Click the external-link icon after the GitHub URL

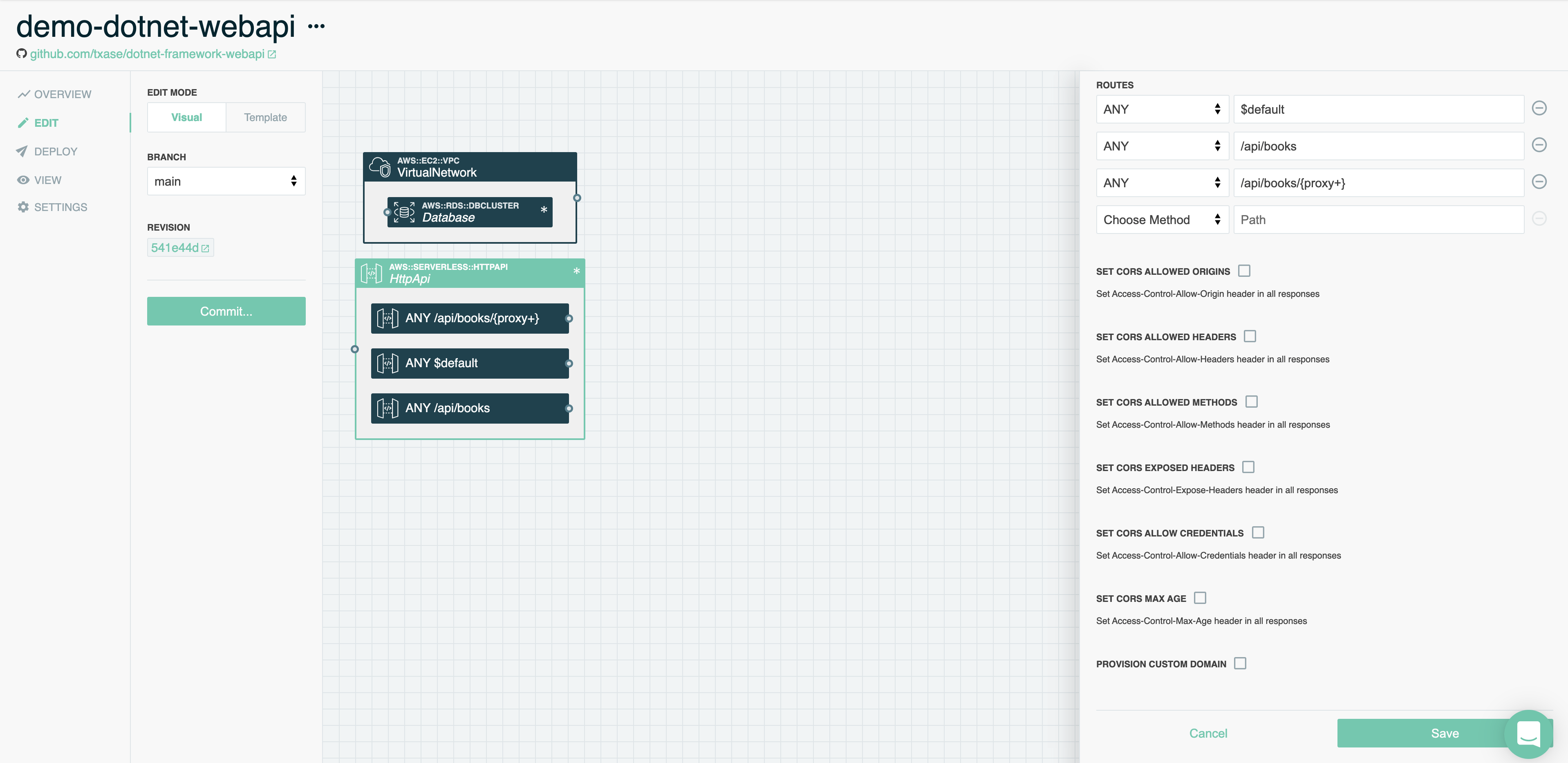[x=272, y=54]
